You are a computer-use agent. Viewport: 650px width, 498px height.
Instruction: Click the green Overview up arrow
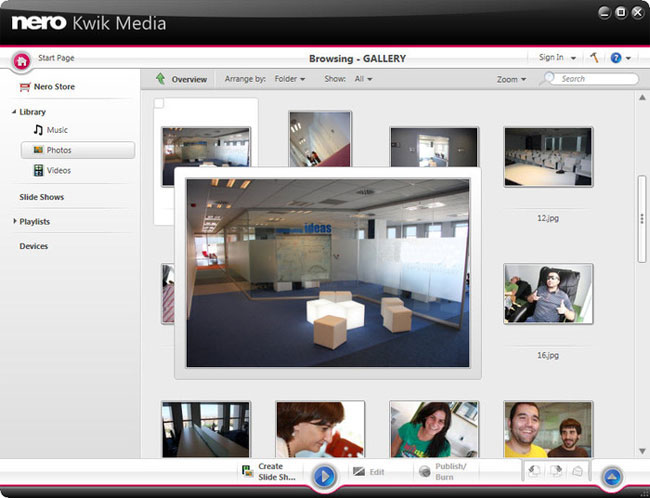pyautogui.click(x=160, y=79)
